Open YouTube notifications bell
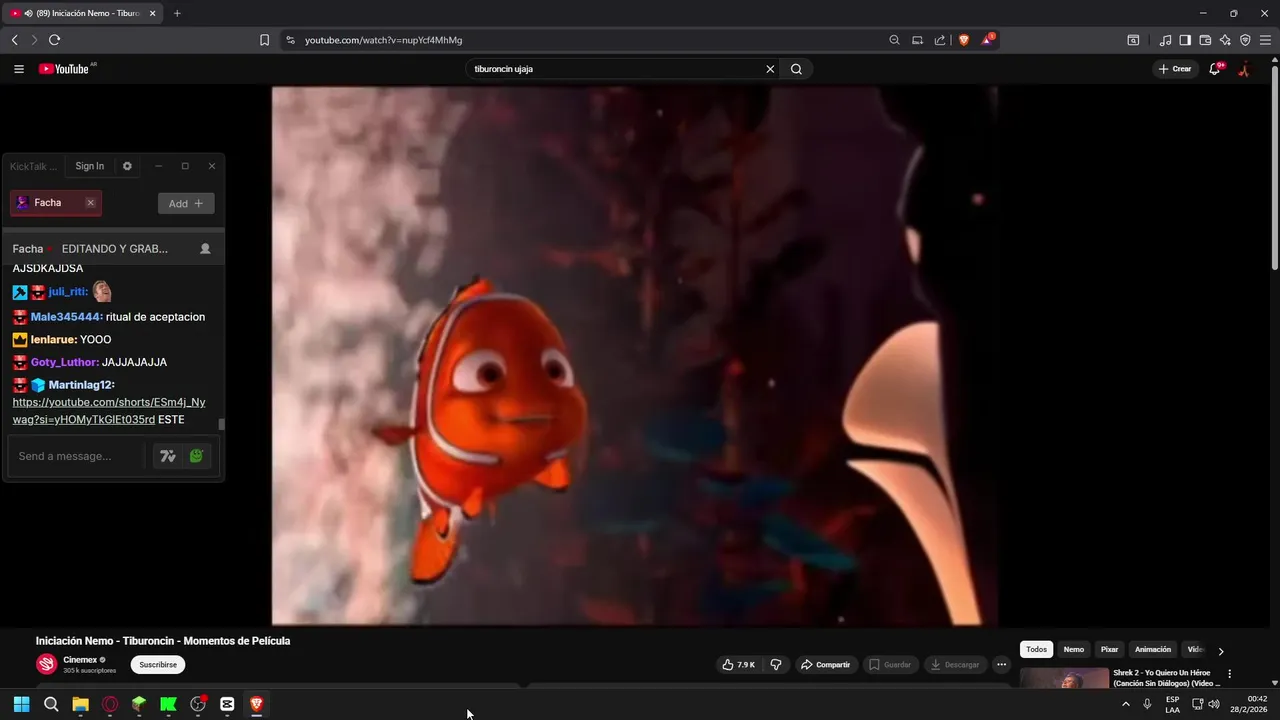This screenshot has width=1280, height=720. coord(1215,69)
